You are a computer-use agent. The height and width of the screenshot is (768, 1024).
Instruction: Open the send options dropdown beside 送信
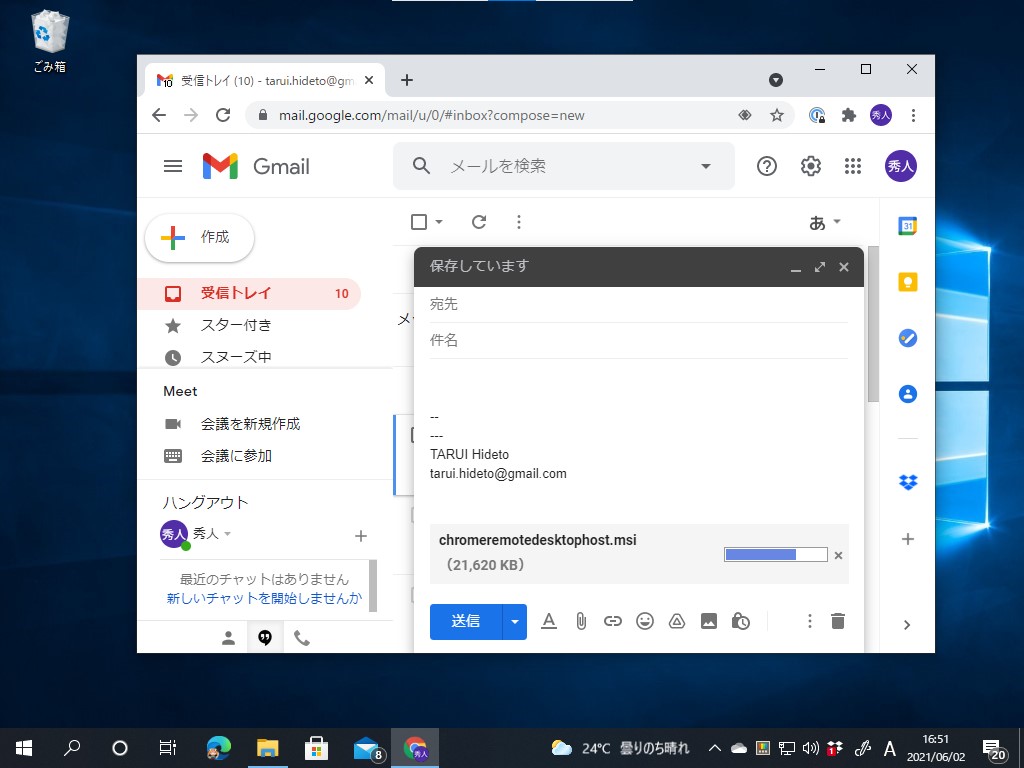pyautogui.click(x=513, y=621)
